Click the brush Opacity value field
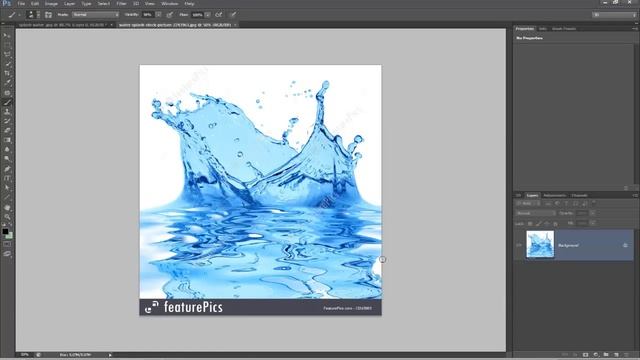 click(x=148, y=15)
